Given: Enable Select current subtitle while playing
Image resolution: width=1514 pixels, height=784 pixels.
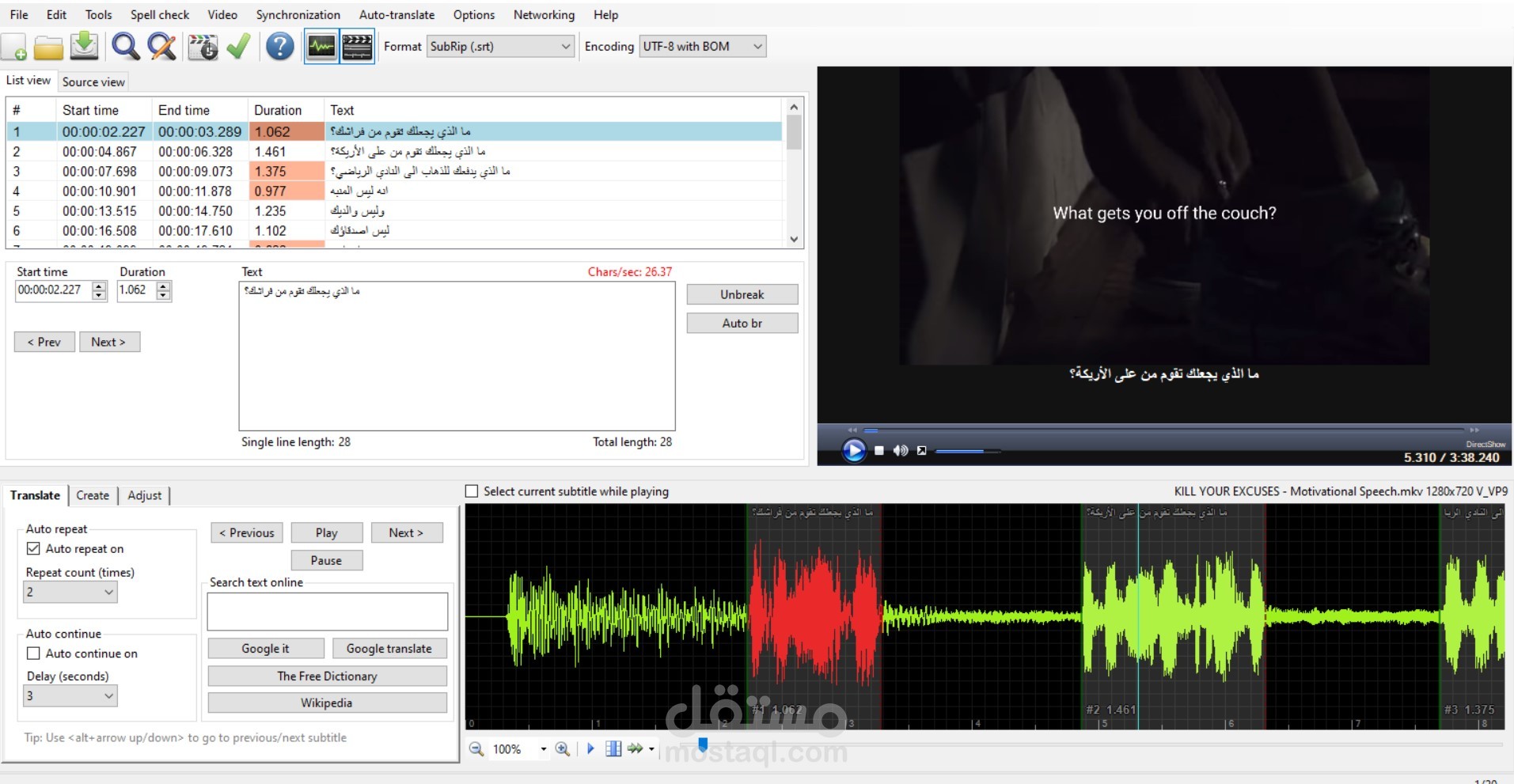Looking at the screenshot, I should (x=471, y=490).
